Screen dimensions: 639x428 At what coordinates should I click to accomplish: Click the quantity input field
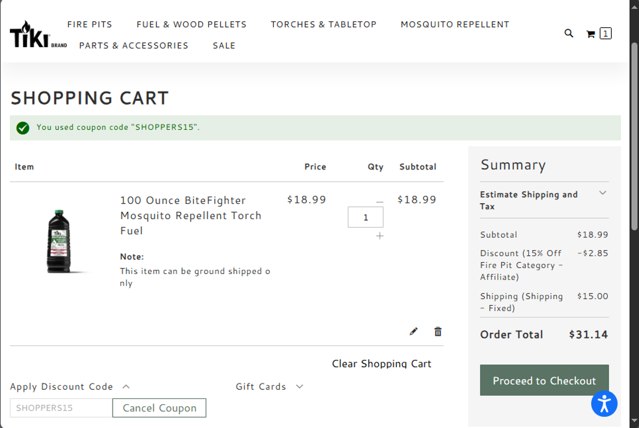click(x=366, y=217)
